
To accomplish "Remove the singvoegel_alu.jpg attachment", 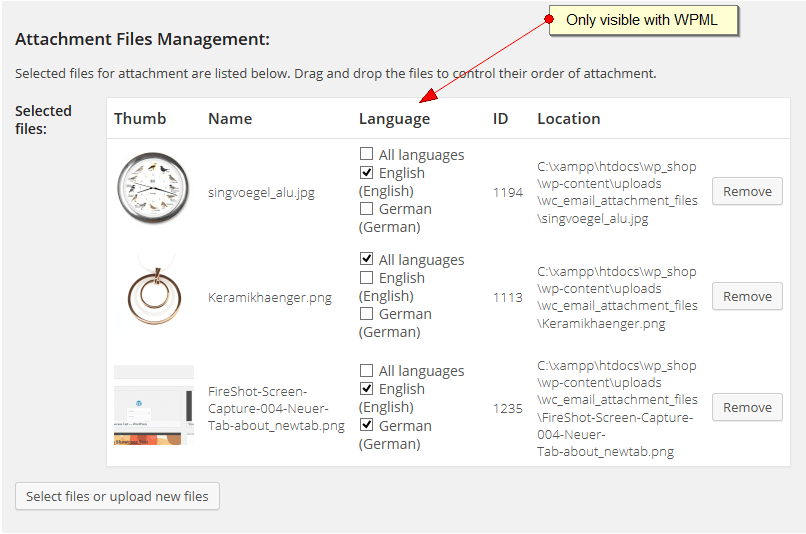I will point(747,191).
